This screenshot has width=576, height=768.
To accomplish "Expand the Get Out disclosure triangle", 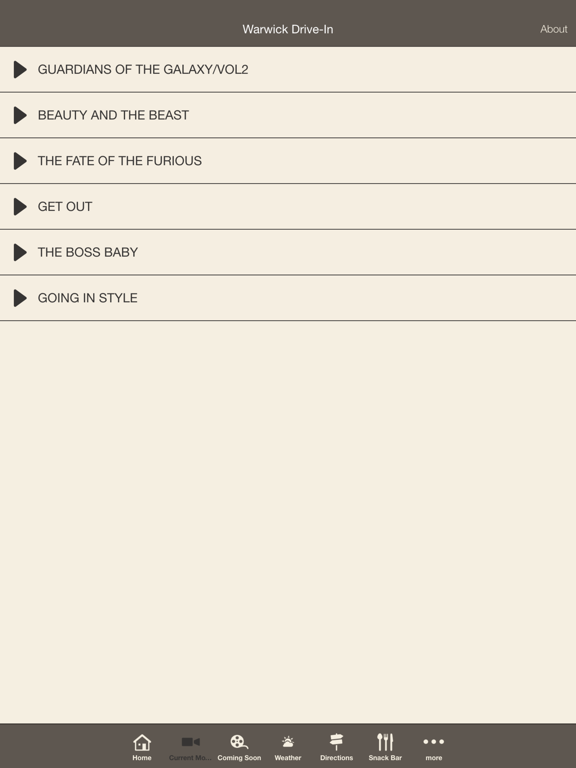I will click(20, 207).
